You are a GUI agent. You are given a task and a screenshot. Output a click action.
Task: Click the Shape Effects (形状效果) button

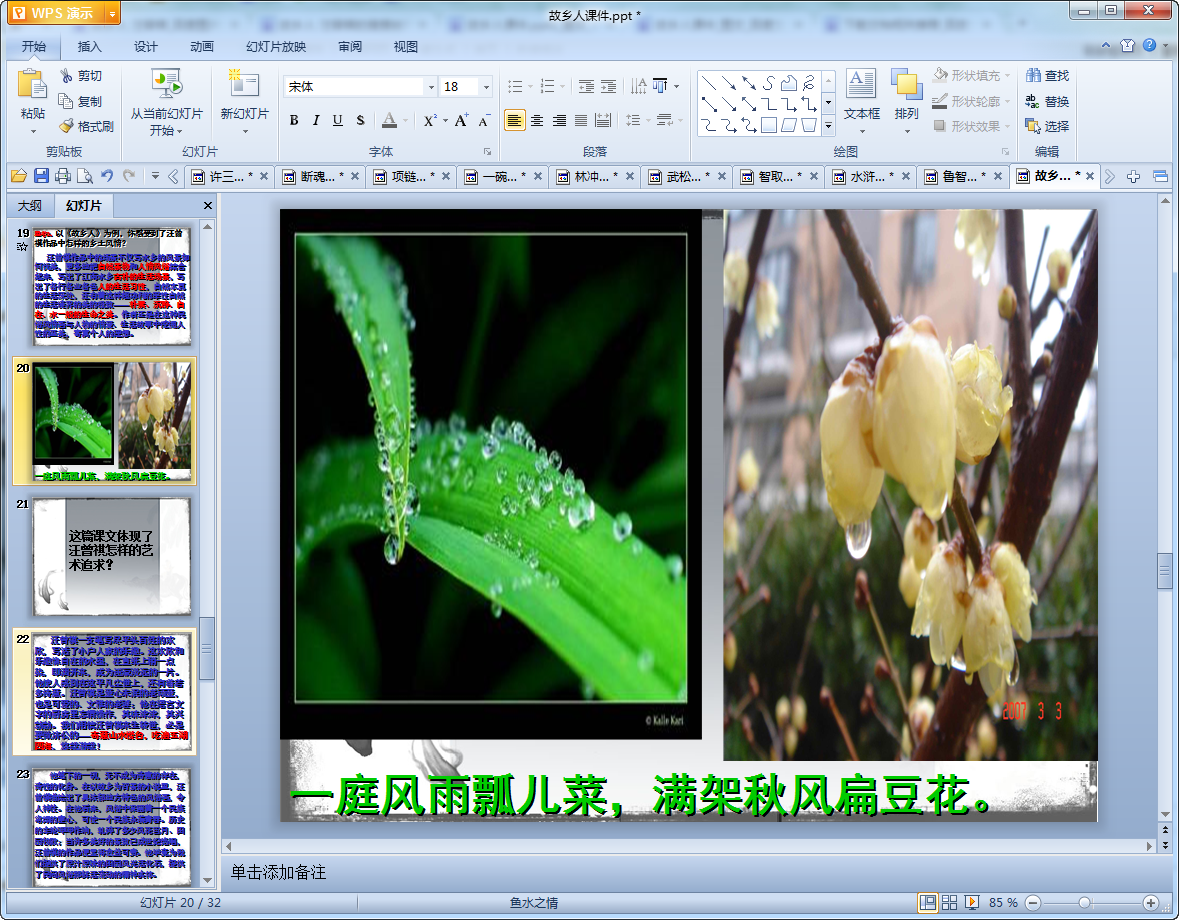[971, 126]
